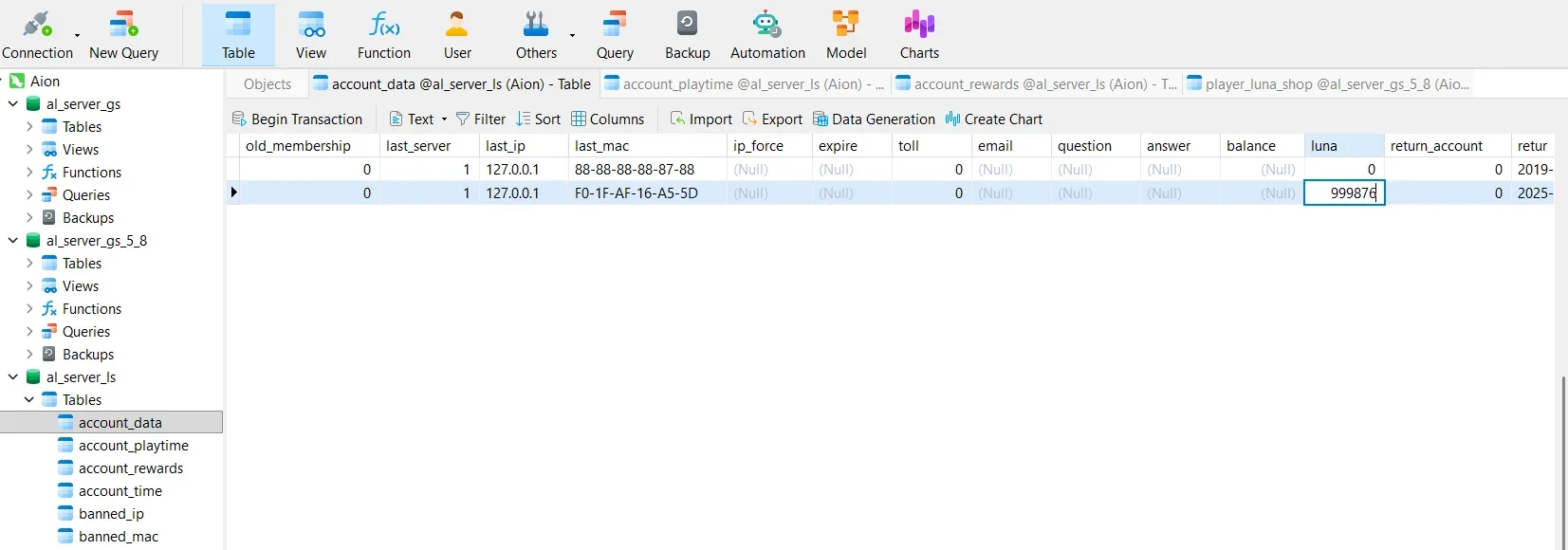
Task: Open the Model tool
Action: [846, 35]
